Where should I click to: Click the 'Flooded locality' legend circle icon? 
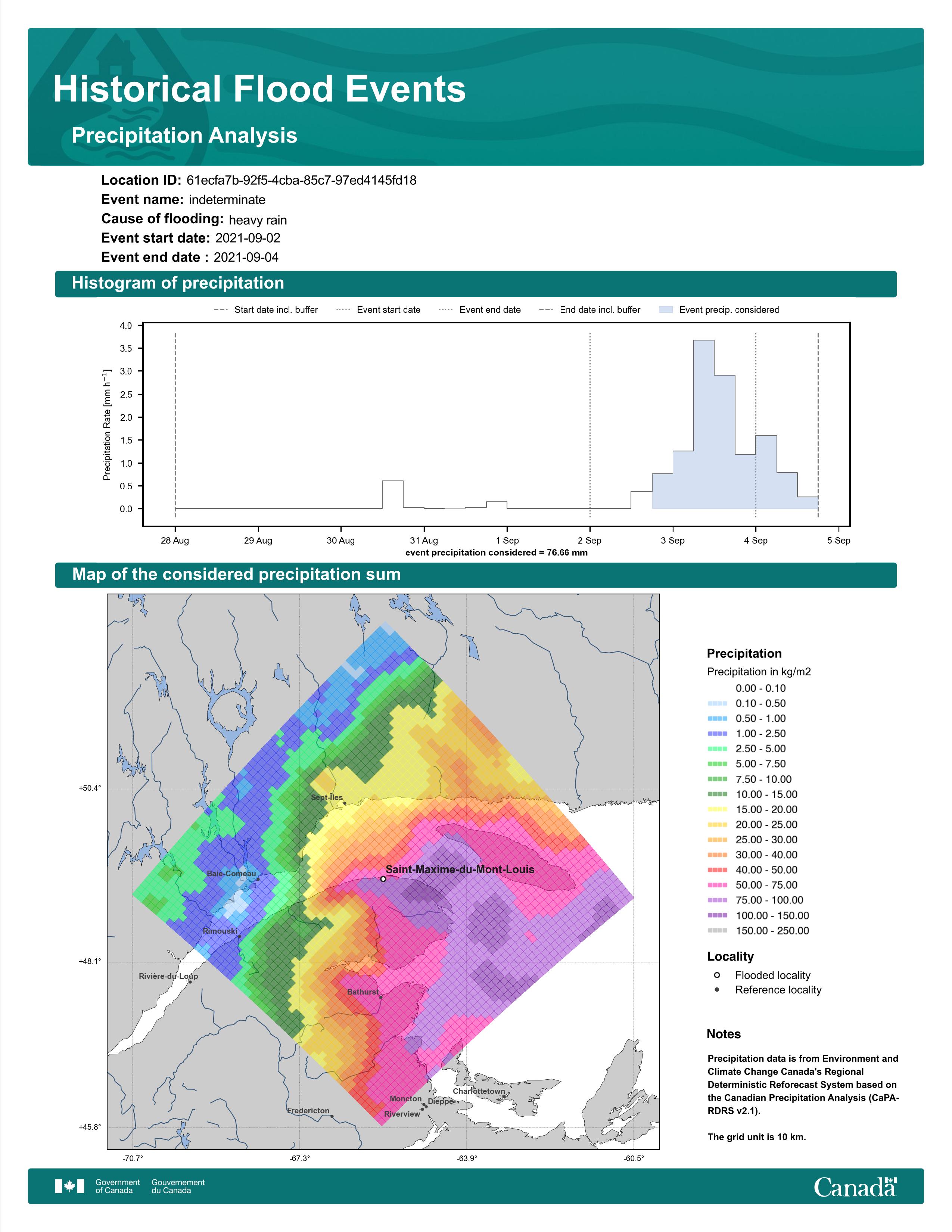tap(717, 975)
